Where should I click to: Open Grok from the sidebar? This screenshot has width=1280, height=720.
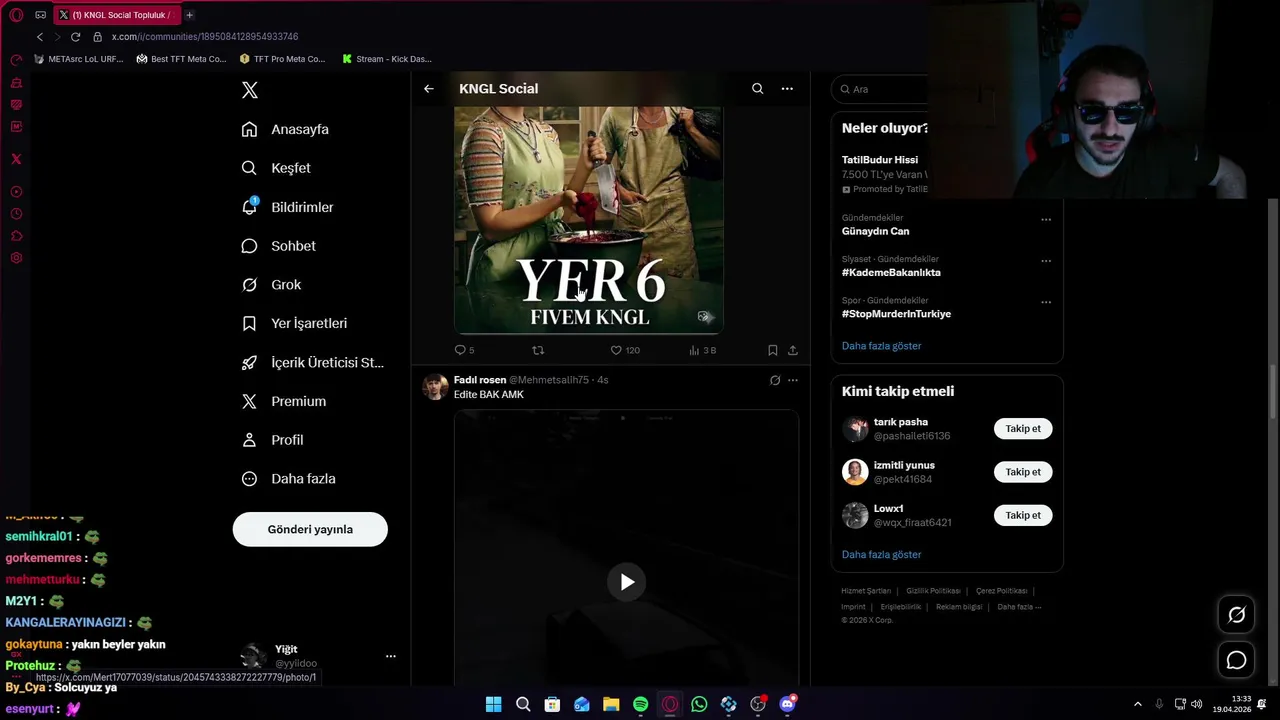click(271, 285)
